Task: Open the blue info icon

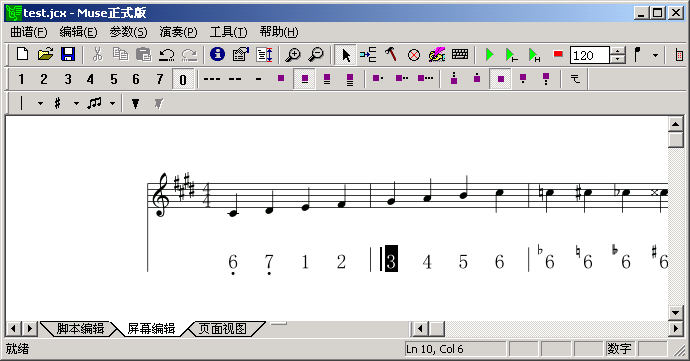Action: (217, 55)
